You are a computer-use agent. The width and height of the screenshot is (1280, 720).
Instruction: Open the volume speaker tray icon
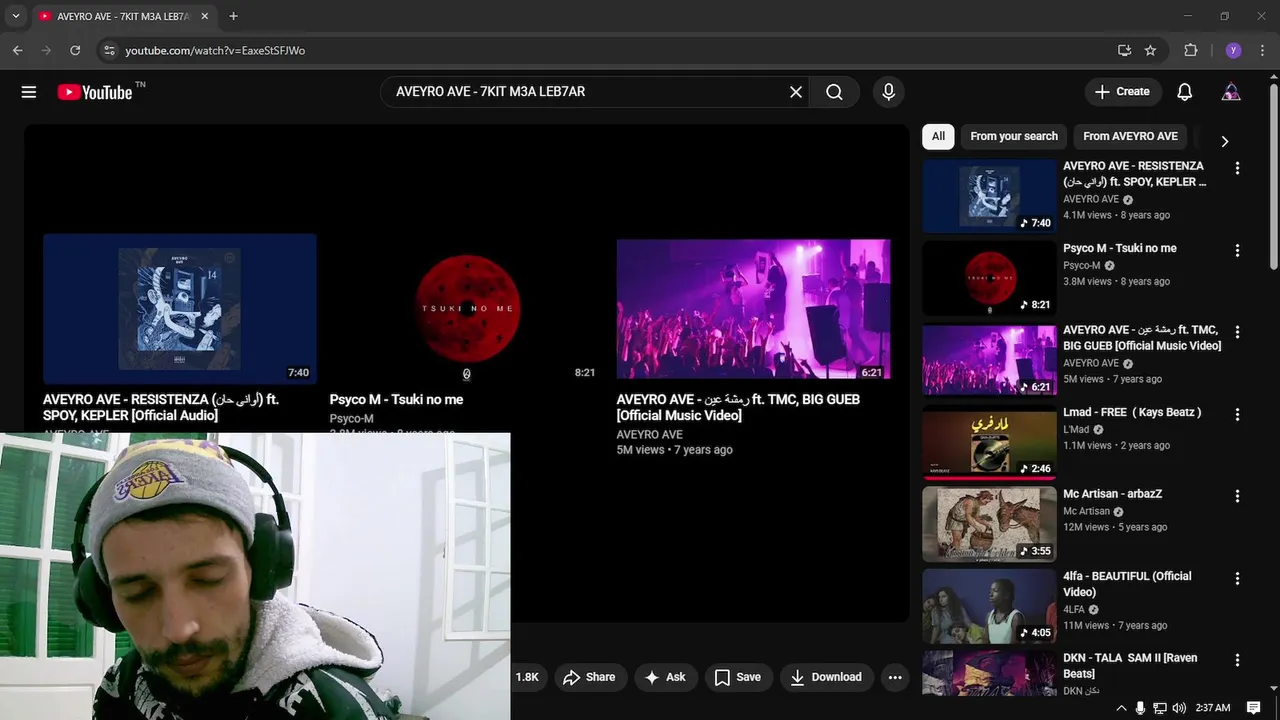pyautogui.click(x=1179, y=708)
